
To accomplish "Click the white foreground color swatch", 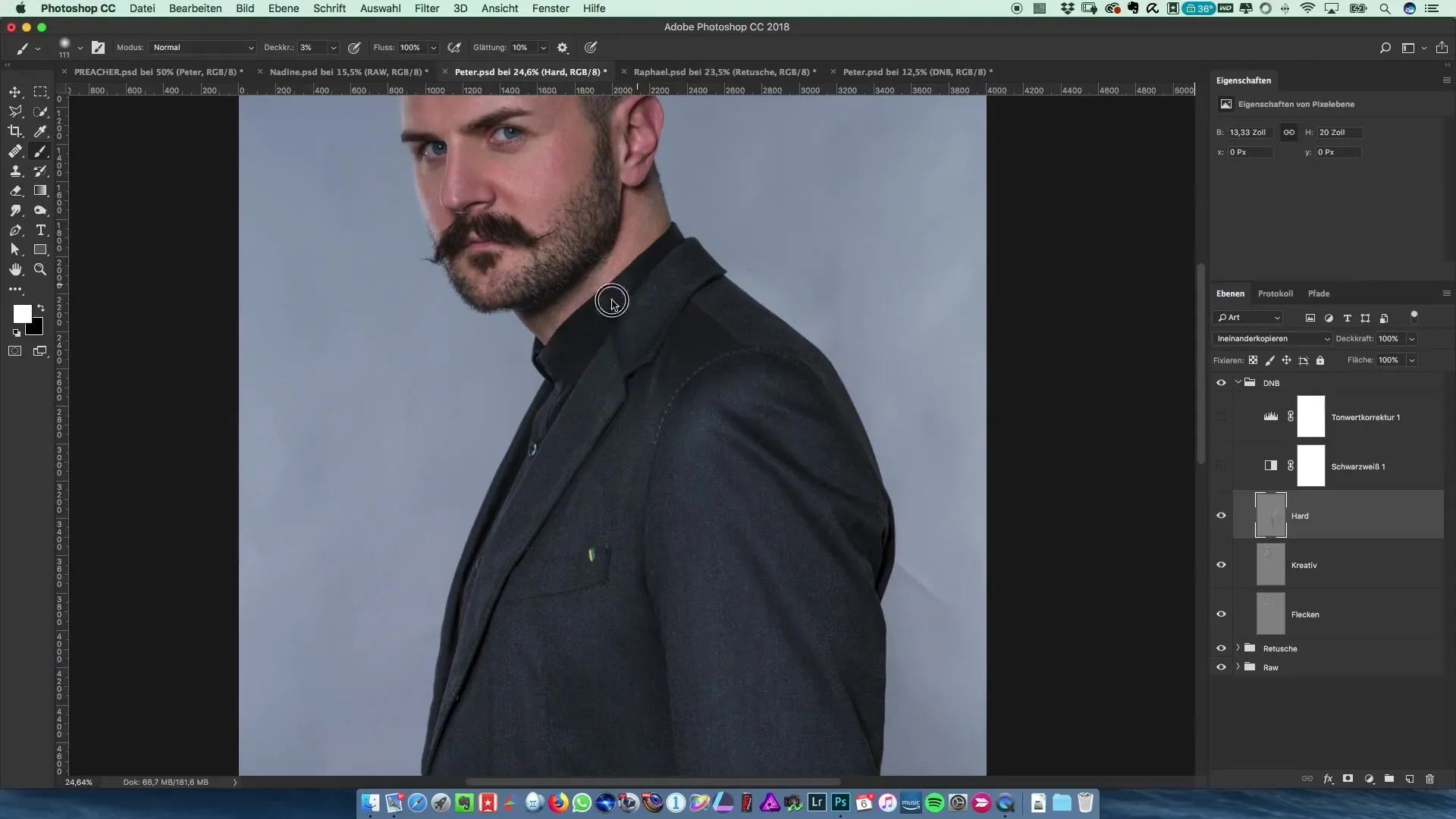I will tap(22, 313).
